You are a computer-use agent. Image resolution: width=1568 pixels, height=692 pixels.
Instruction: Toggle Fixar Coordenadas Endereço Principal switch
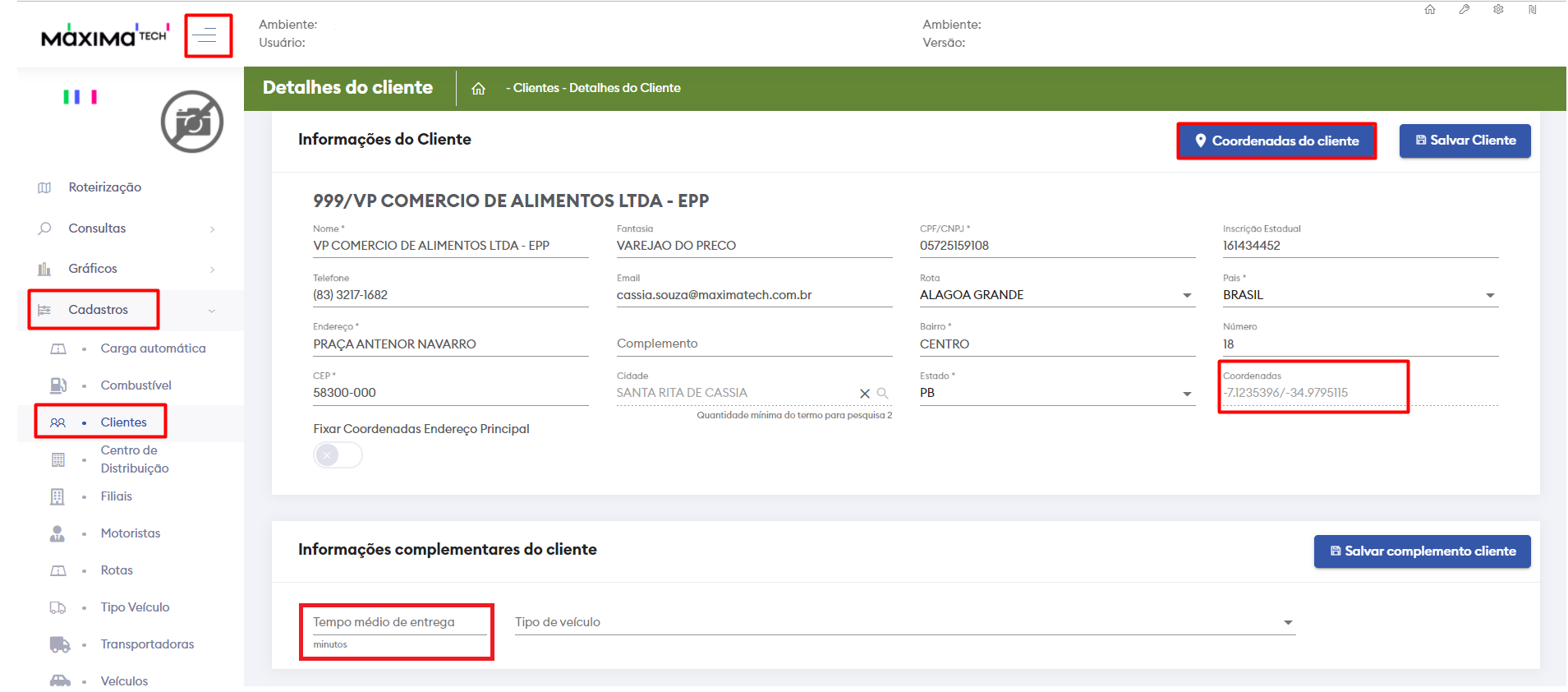coord(337,454)
